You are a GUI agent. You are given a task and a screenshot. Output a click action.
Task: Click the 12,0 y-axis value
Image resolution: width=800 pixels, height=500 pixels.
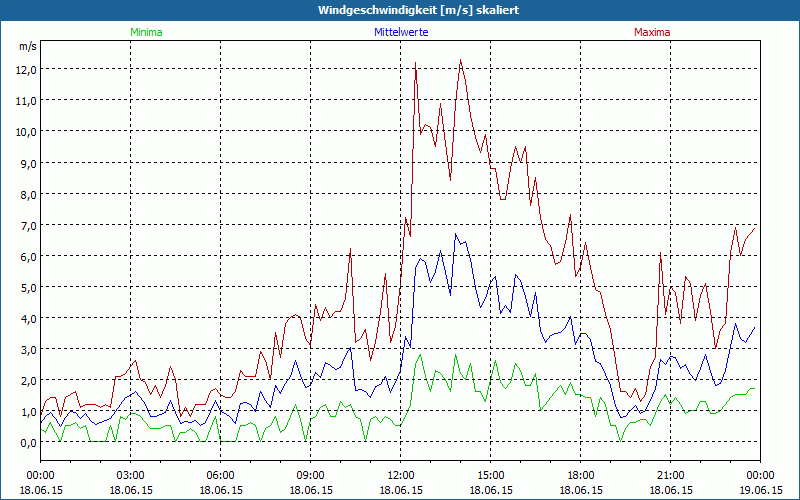(26, 70)
